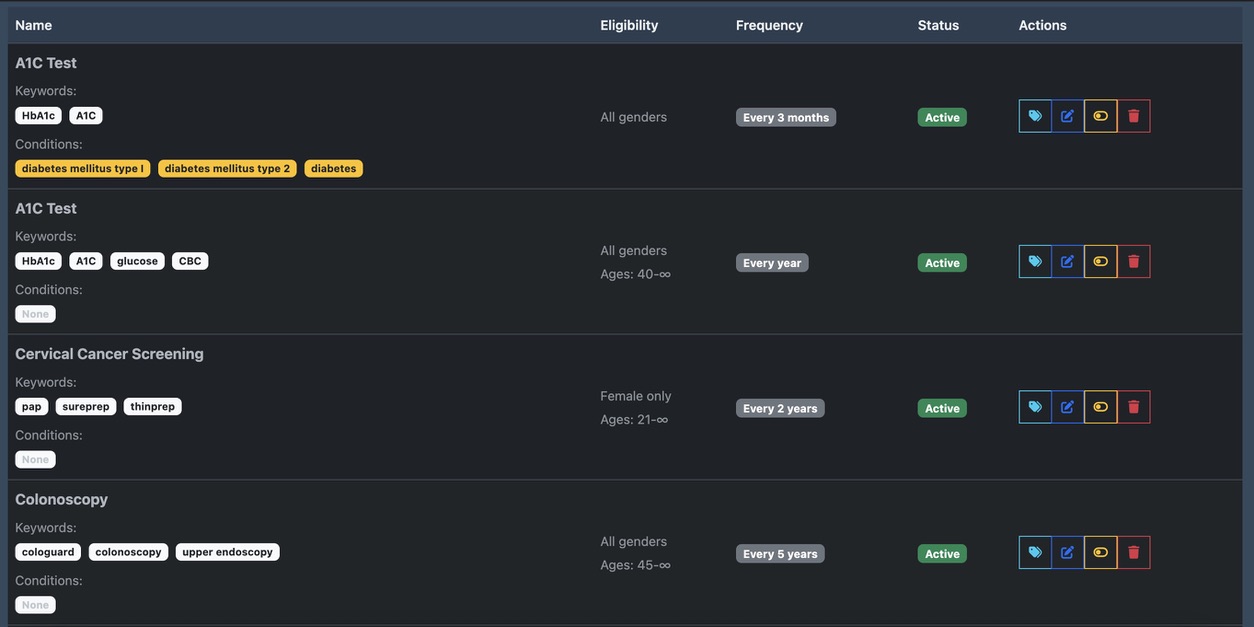1254x627 pixels.
Task: Click the Status column header
Action: click(x=938, y=25)
